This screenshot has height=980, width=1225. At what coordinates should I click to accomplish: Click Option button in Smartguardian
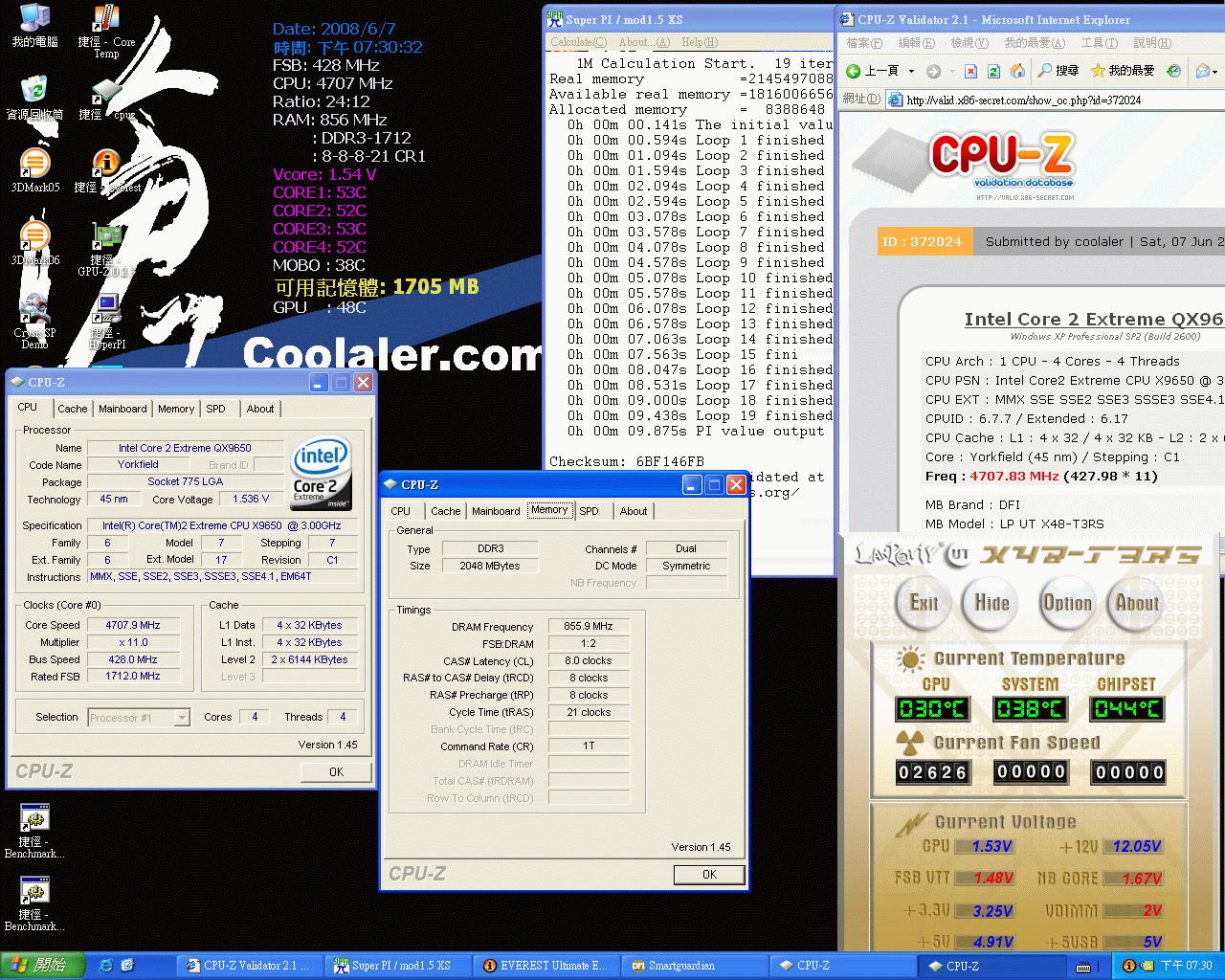tap(1067, 603)
